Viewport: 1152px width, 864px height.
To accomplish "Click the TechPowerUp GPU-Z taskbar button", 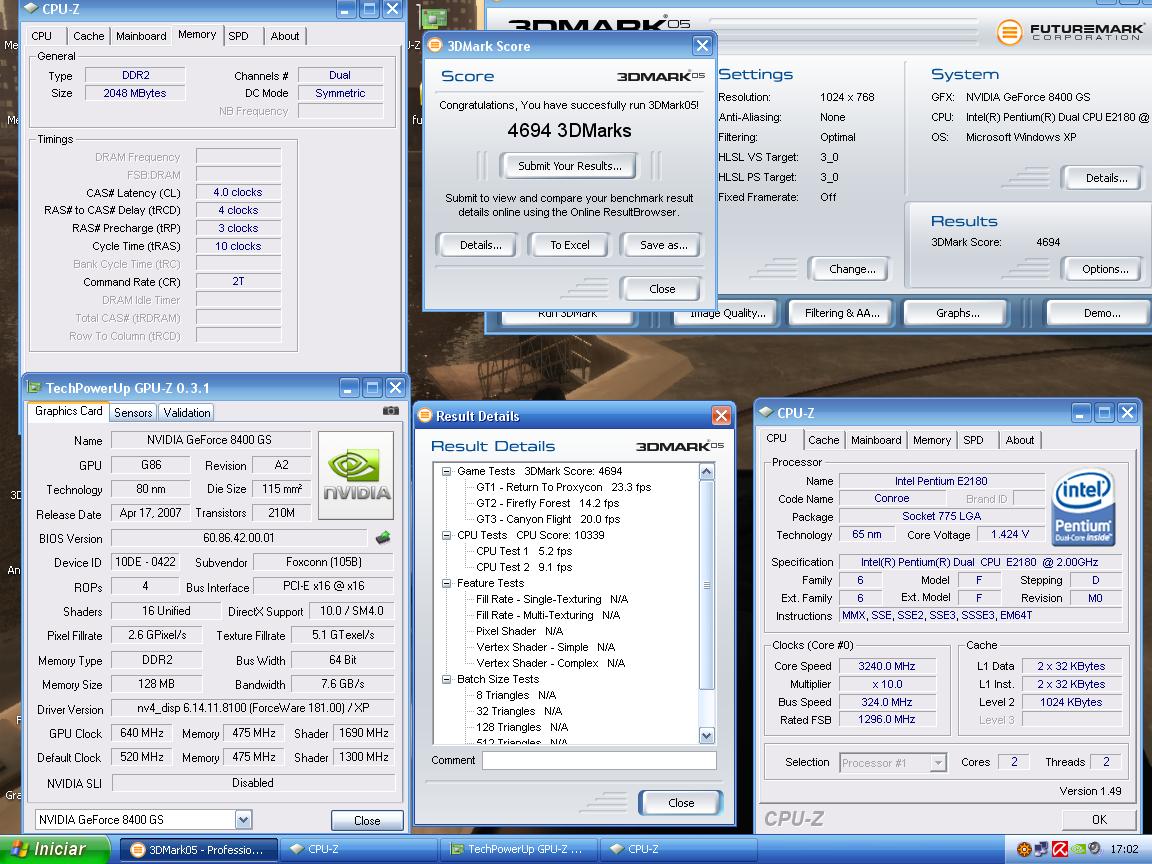I will pyautogui.click(x=517, y=849).
